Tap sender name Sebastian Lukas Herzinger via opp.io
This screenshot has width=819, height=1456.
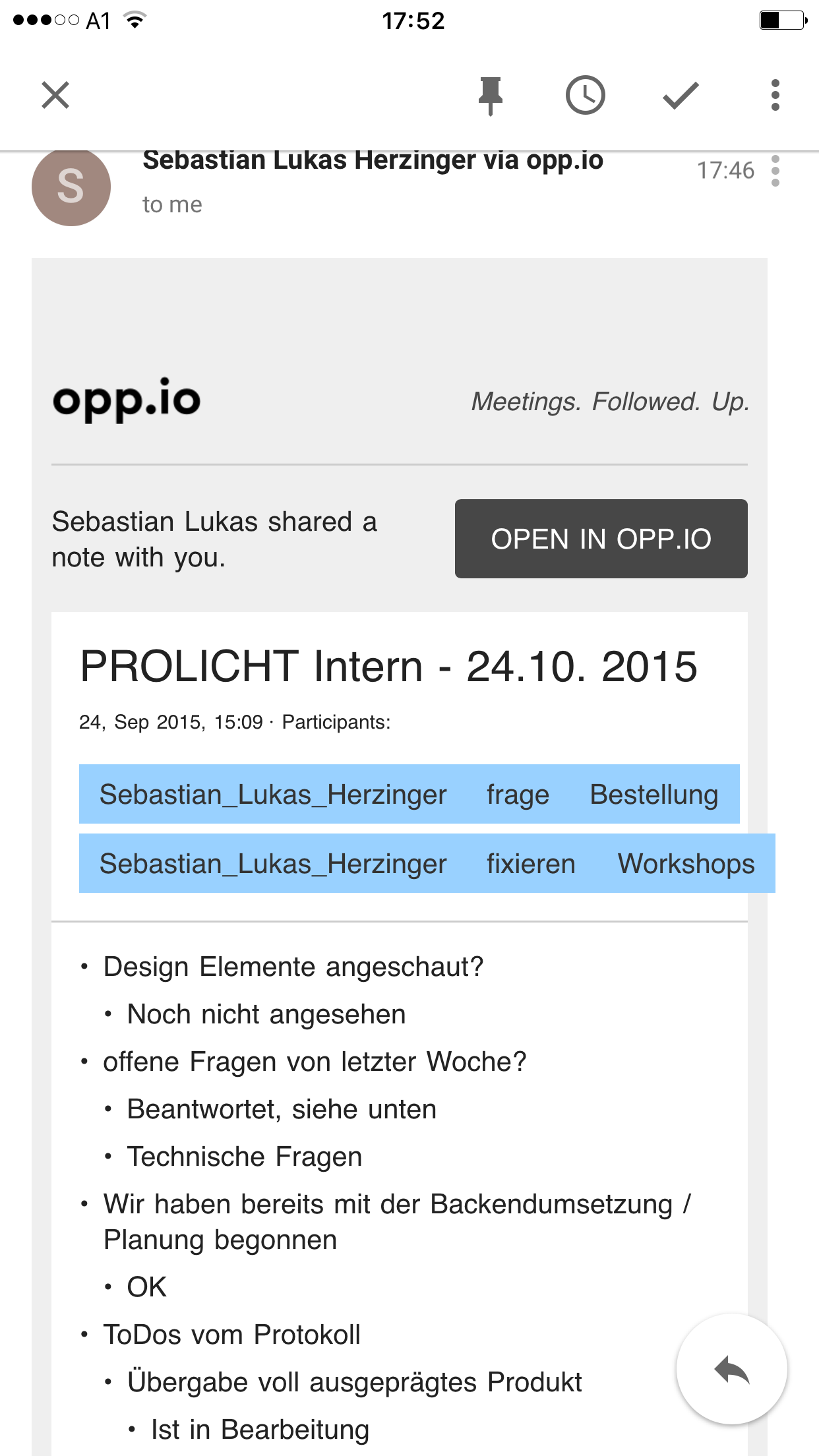[373, 160]
